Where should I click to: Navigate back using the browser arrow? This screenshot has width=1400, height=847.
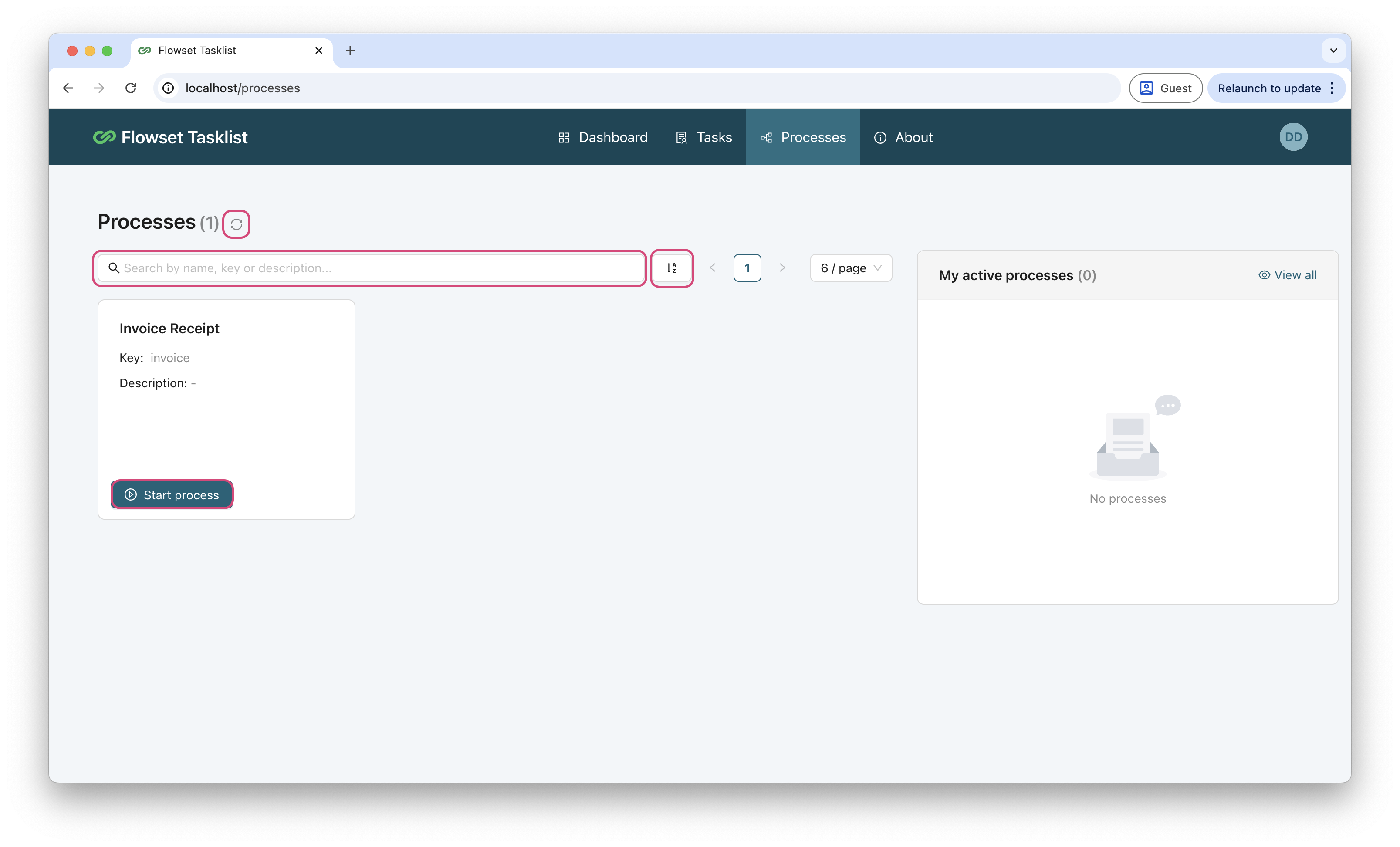68,88
